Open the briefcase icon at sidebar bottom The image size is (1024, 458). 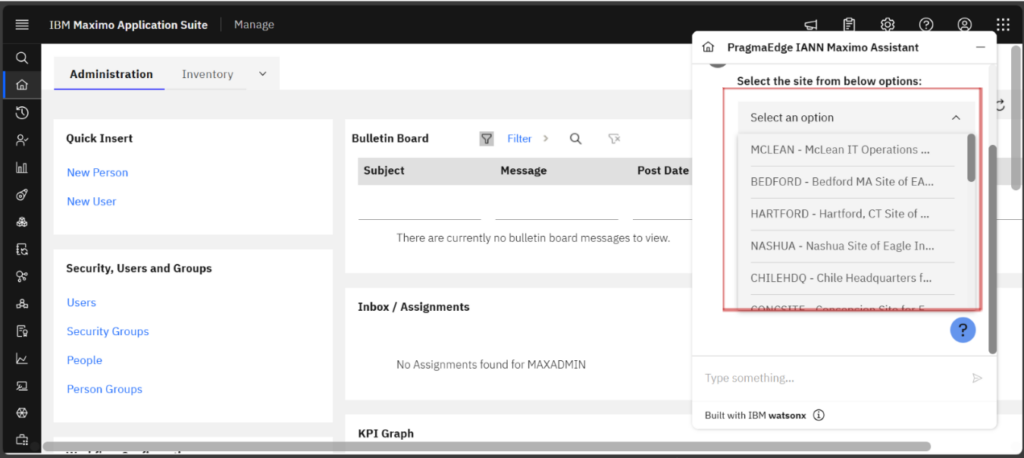22,440
